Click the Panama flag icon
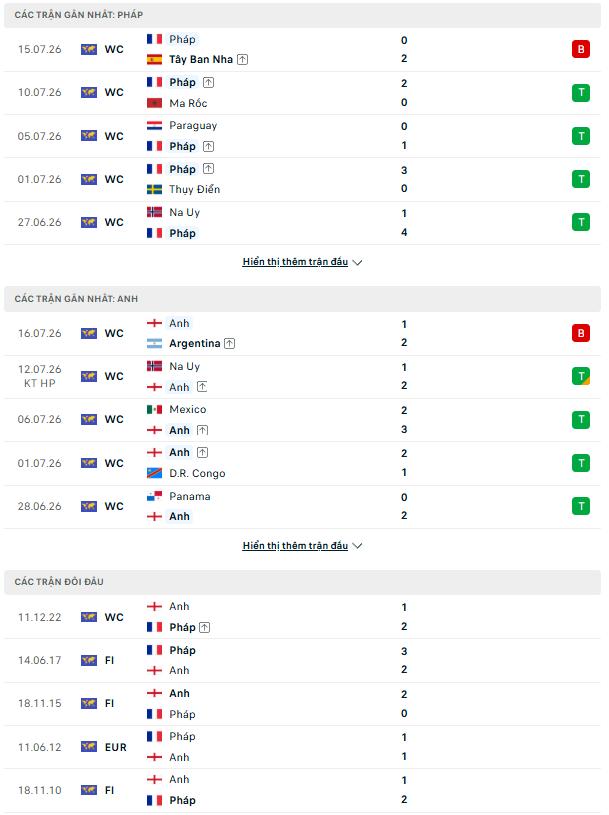 pos(154,496)
